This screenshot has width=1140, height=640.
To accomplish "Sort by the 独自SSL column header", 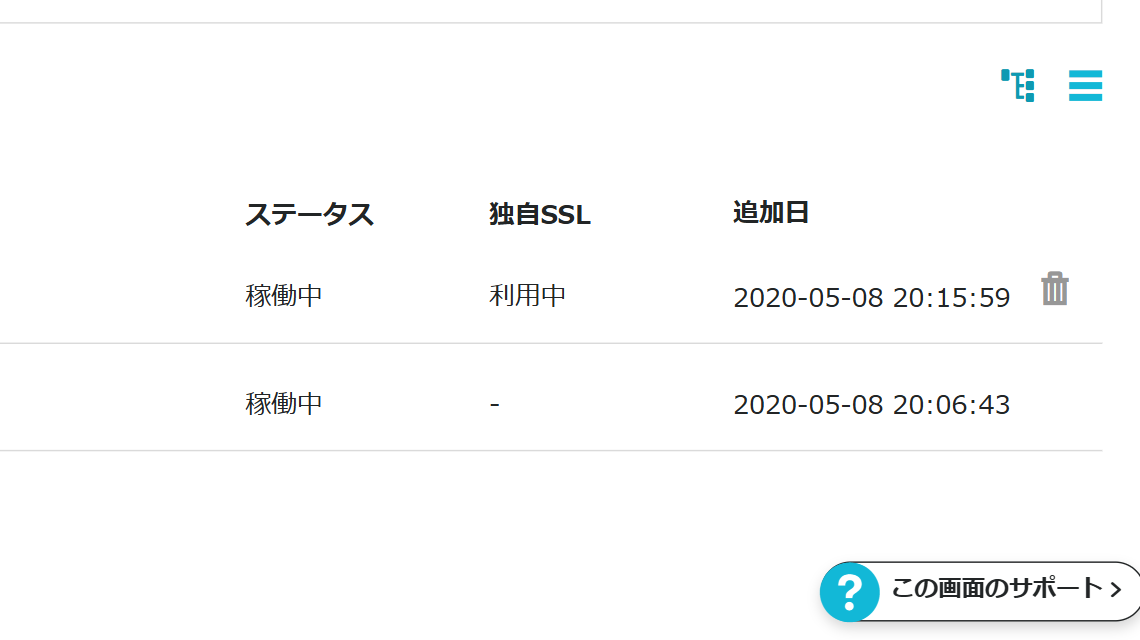I will pos(540,214).
